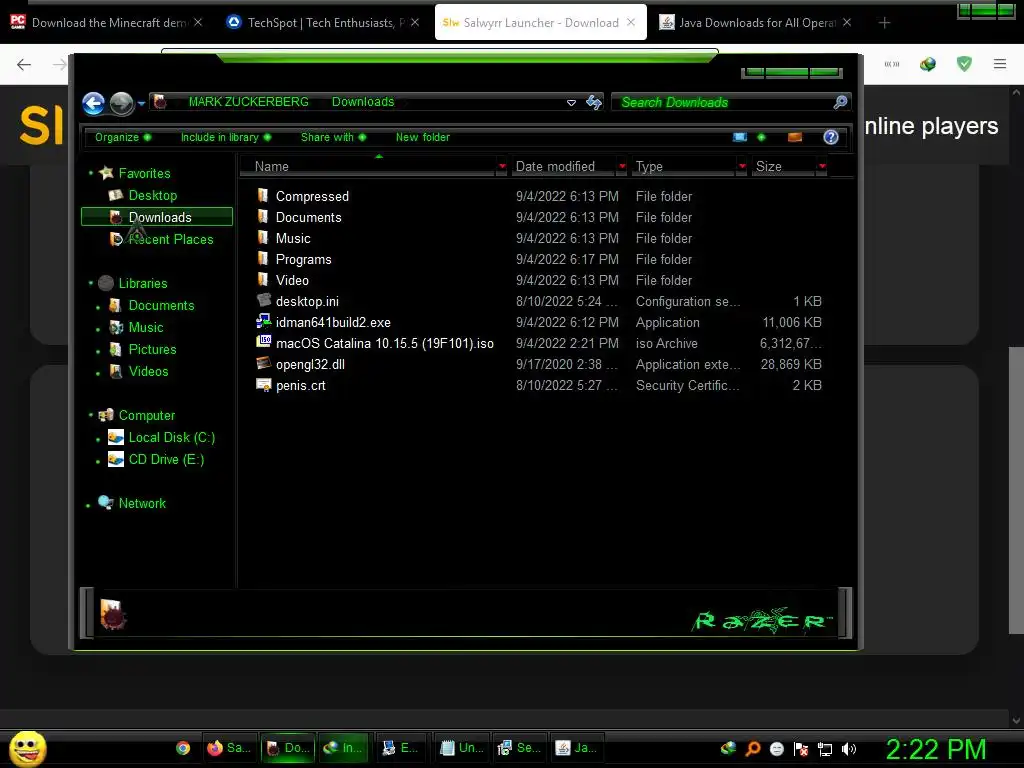Click the browser page vertical scrollbar

(x=1016, y=490)
